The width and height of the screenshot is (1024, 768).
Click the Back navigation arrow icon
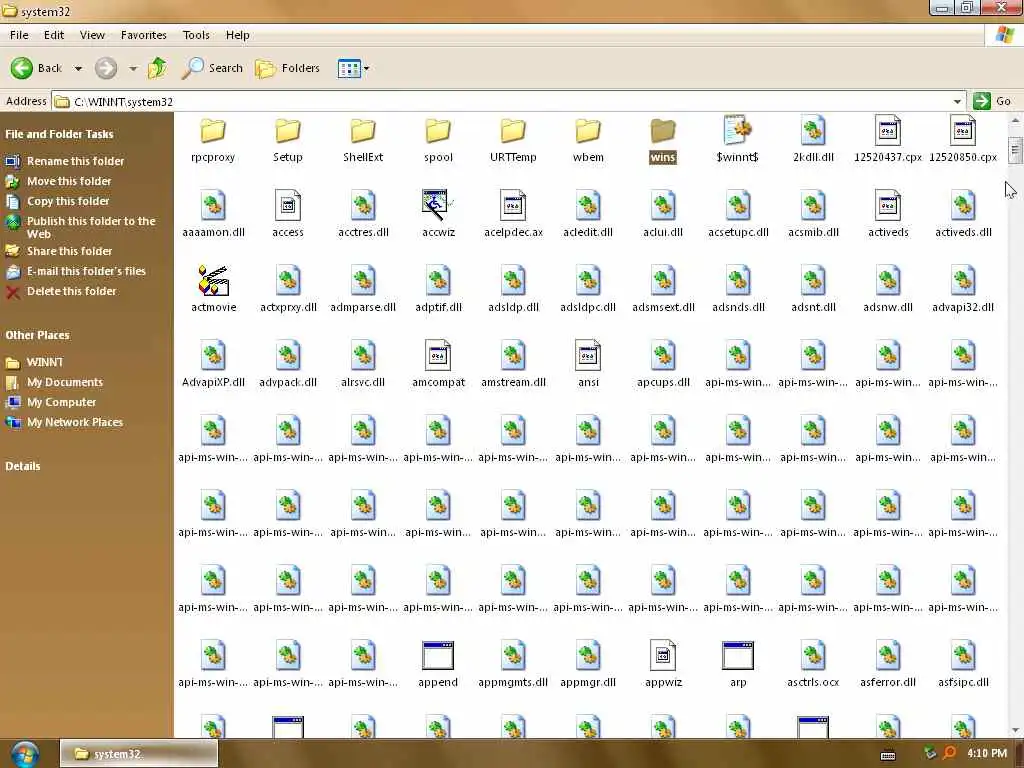tap(22, 68)
